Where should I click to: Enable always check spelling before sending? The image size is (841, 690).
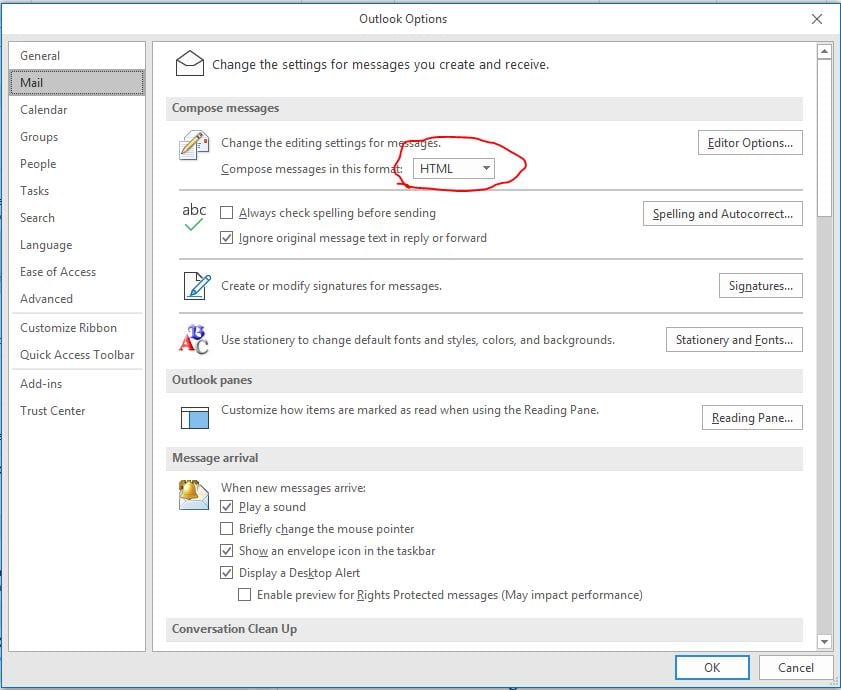[x=227, y=213]
